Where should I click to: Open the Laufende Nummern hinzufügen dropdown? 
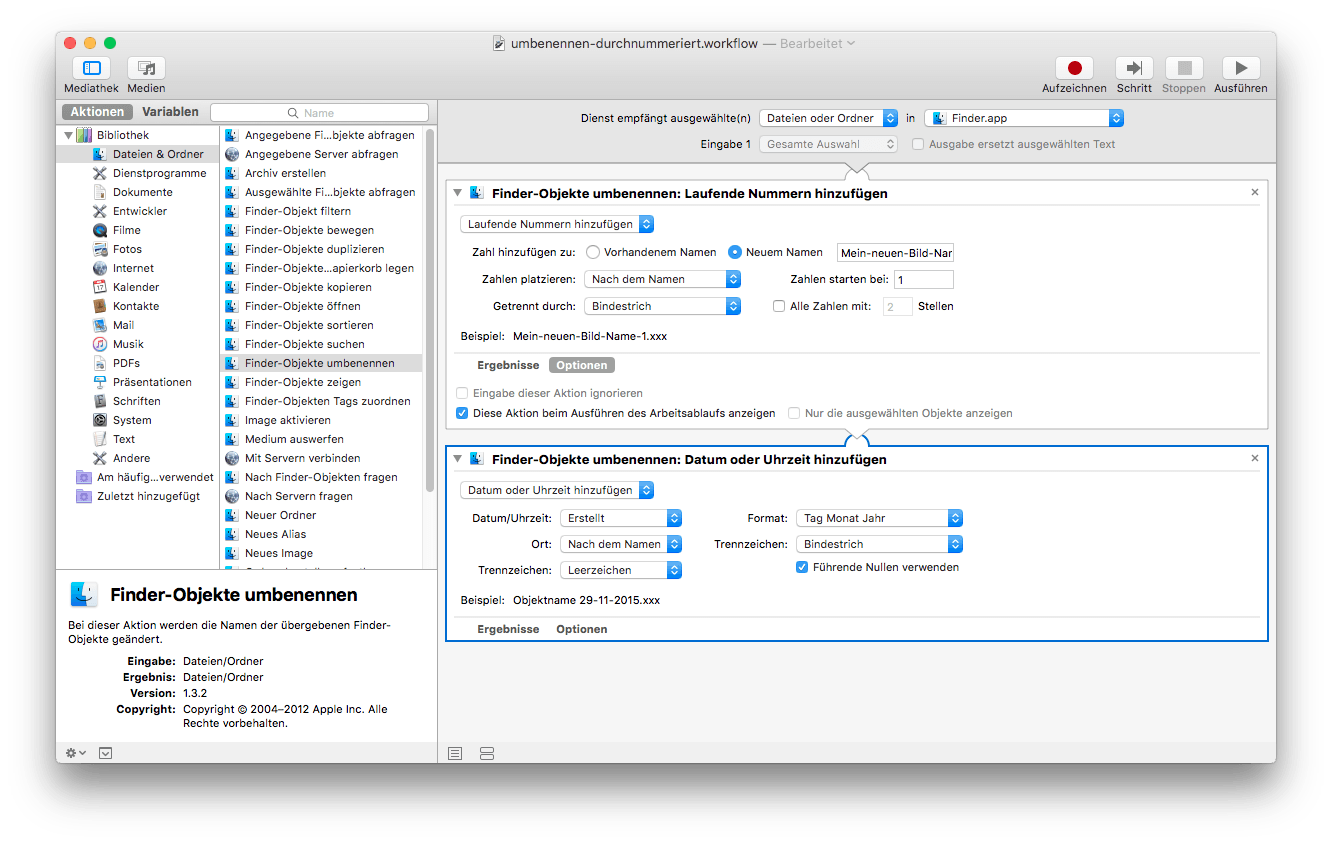tap(557, 224)
